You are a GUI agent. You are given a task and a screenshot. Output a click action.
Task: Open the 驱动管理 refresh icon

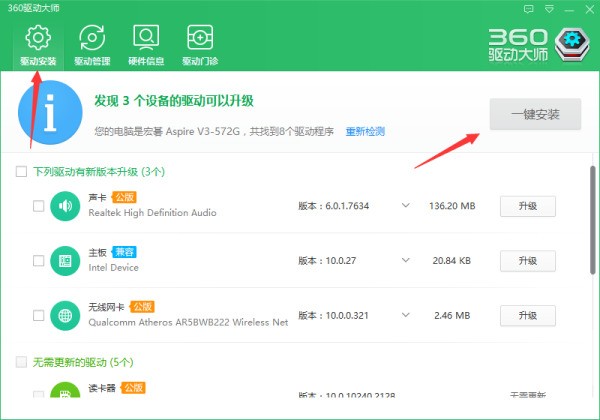click(x=92, y=37)
